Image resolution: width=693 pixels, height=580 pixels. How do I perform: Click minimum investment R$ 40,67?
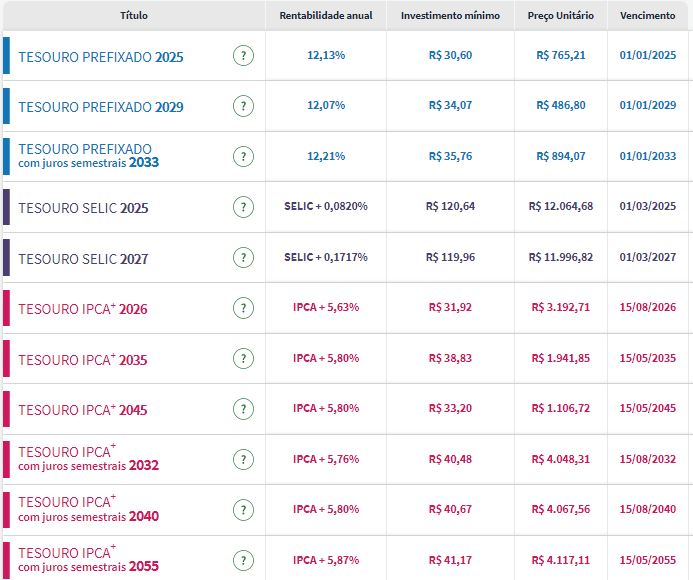click(450, 509)
